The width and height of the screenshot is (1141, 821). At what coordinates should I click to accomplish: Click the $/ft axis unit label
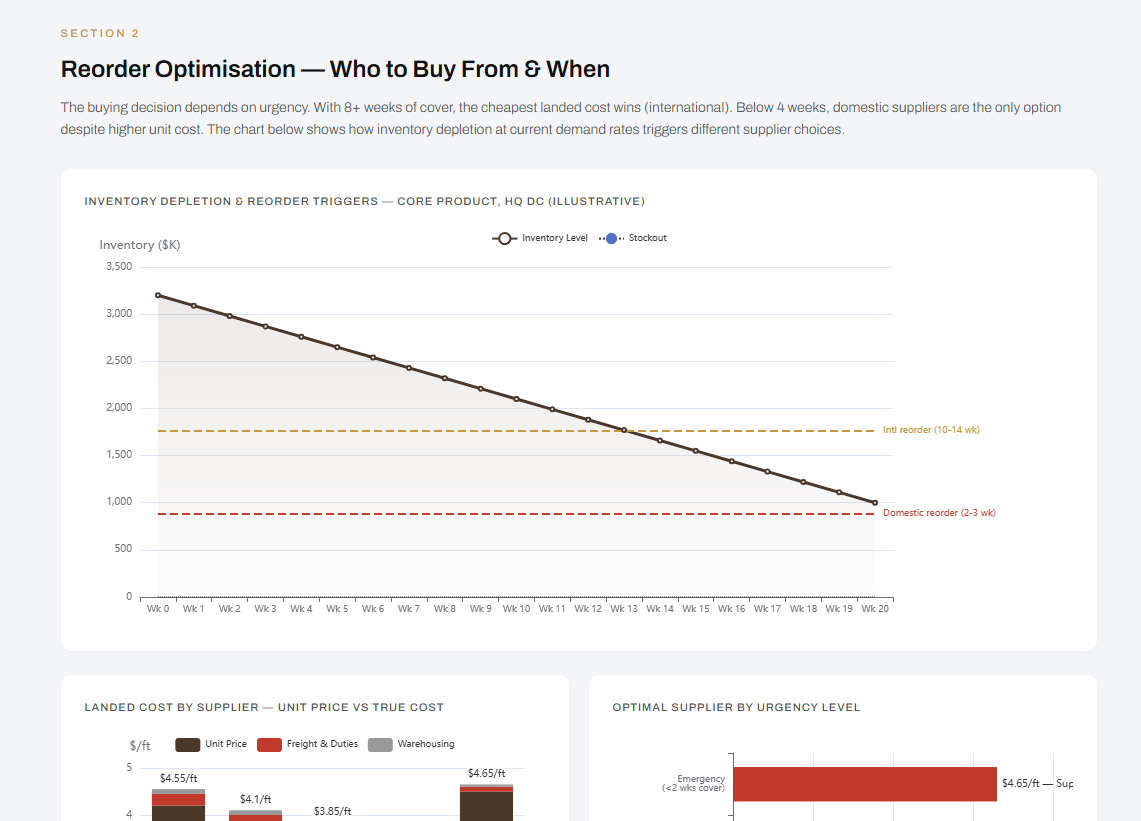pos(140,745)
